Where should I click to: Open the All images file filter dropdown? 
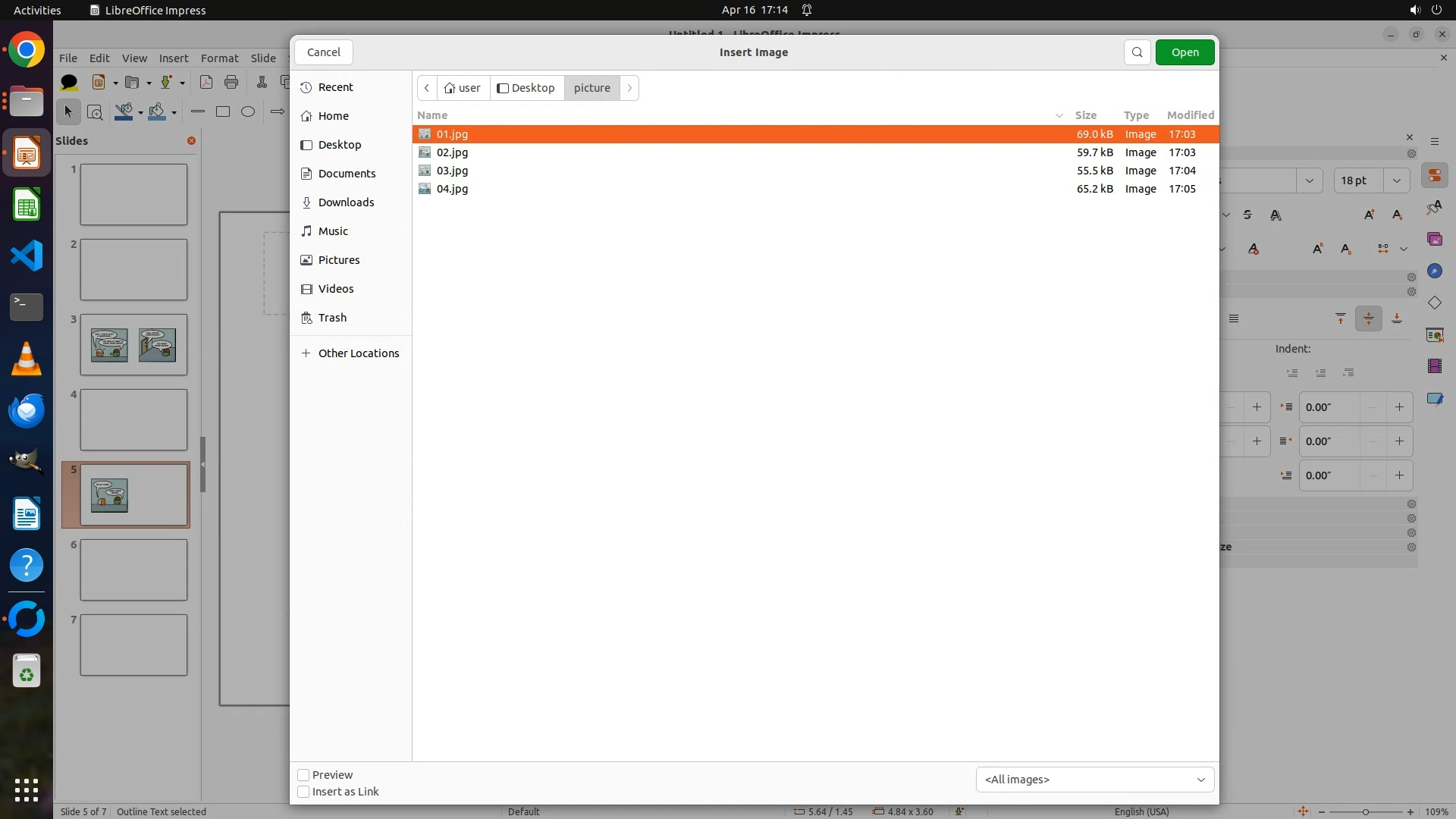[x=1094, y=780]
